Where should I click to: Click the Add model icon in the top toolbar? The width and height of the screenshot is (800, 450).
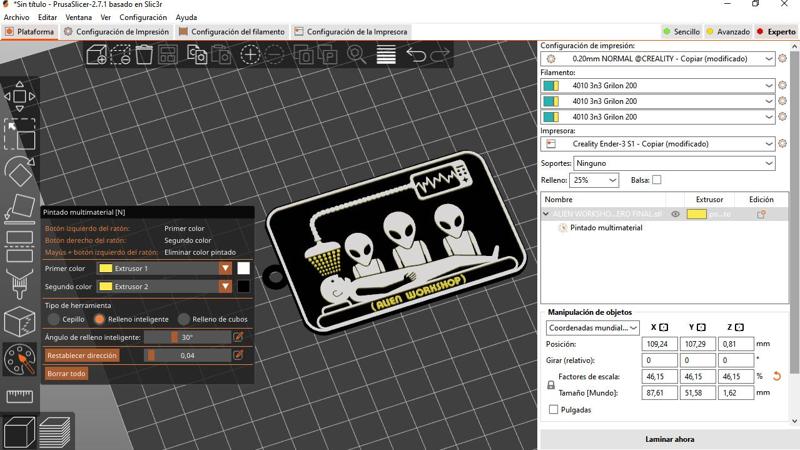97,55
